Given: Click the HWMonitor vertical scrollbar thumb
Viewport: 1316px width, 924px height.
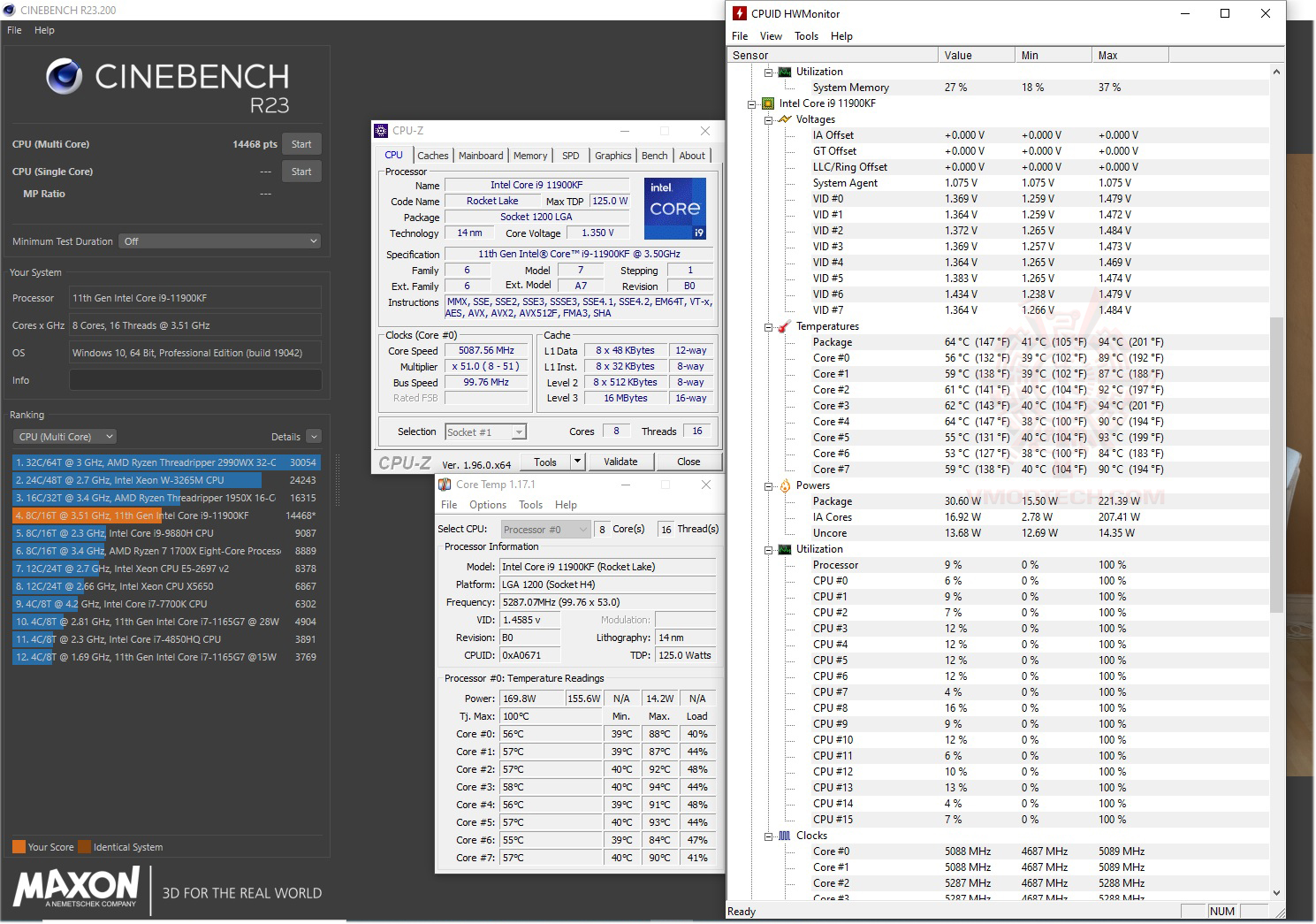Looking at the screenshot, I should (1276, 464).
